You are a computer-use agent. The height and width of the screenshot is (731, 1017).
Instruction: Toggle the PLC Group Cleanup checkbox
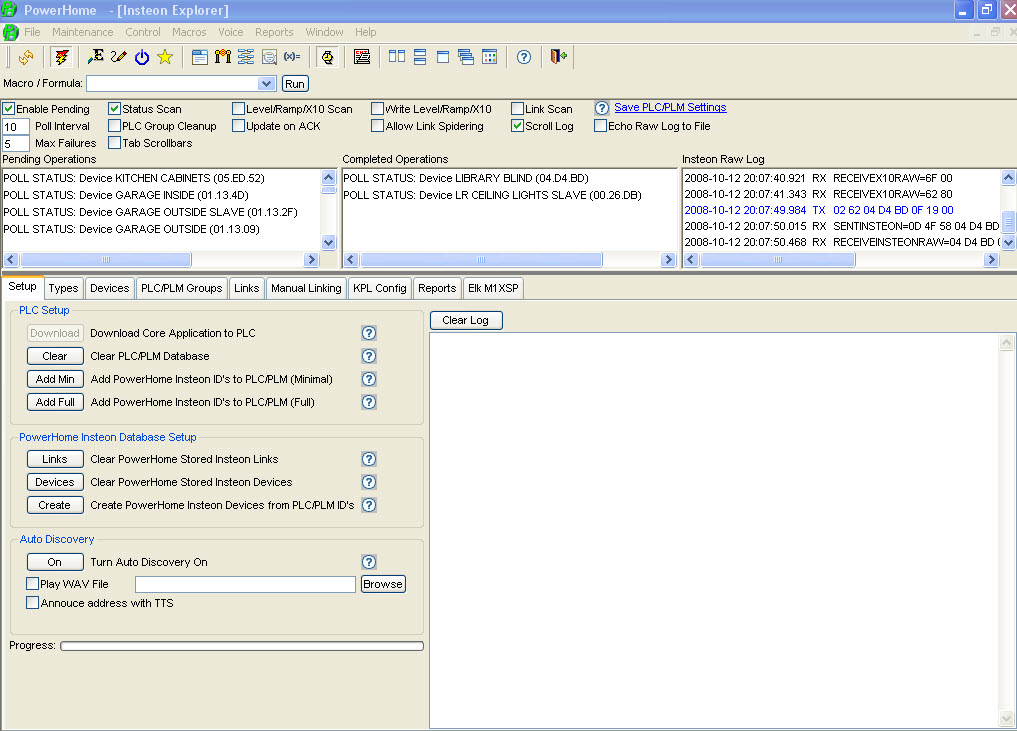[x=115, y=126]
